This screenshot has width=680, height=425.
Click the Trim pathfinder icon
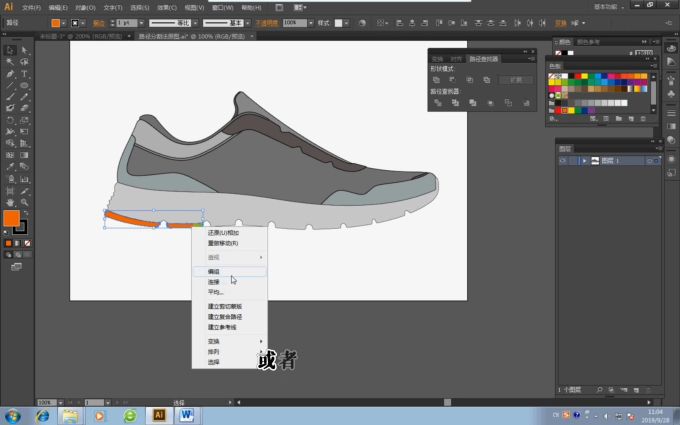pyautogui.click(x=455, y=103)
